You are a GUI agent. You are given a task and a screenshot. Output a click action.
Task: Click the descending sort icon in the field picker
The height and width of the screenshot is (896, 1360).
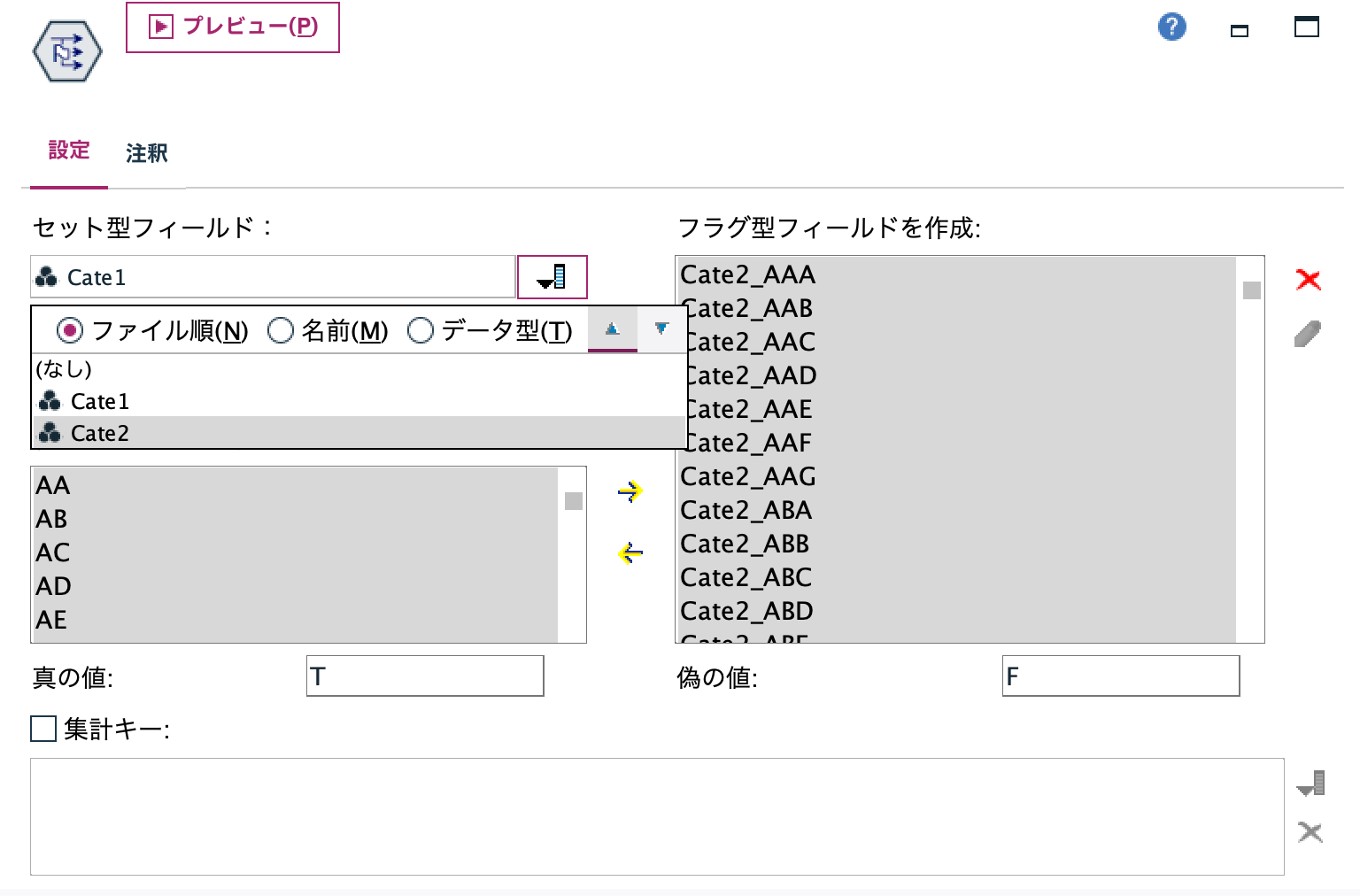[x=661, y=328]
